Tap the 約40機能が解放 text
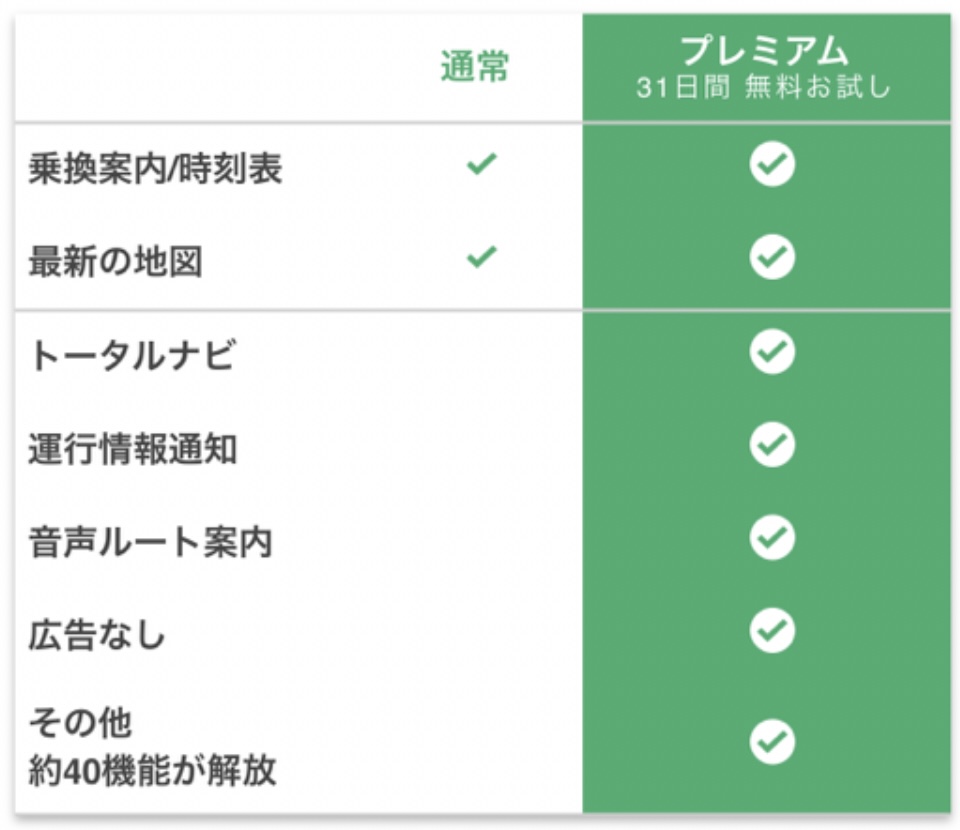 [152, 770]
